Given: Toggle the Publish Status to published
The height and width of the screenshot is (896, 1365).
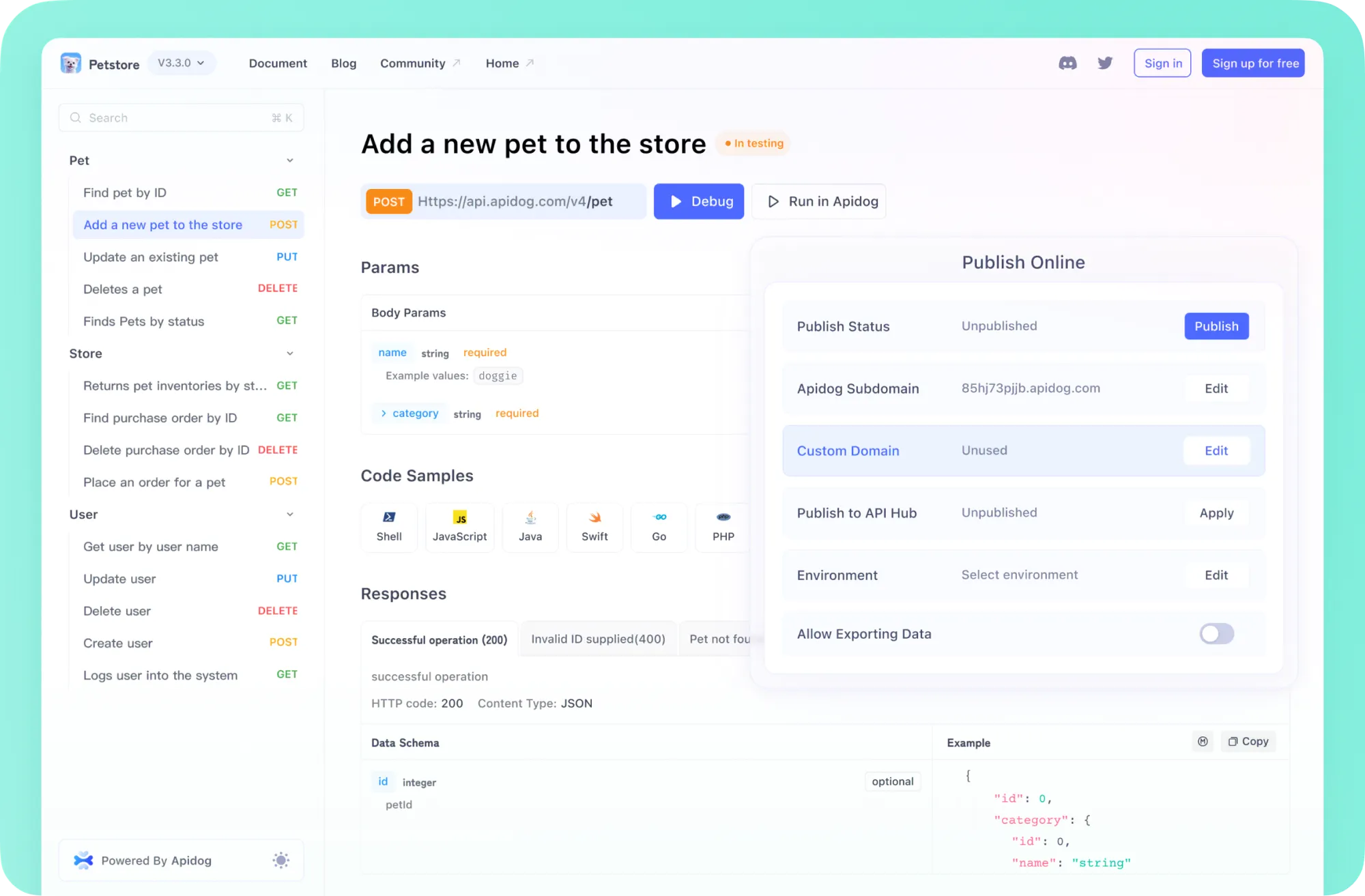Looking at the screenshot, I should (1216, 326).
